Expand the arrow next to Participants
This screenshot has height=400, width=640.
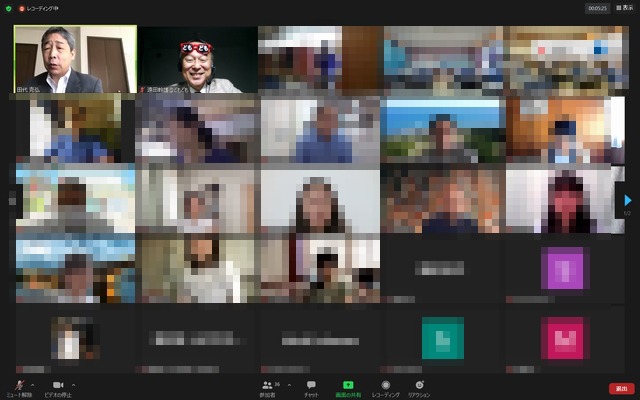click(x=290, y=384)
